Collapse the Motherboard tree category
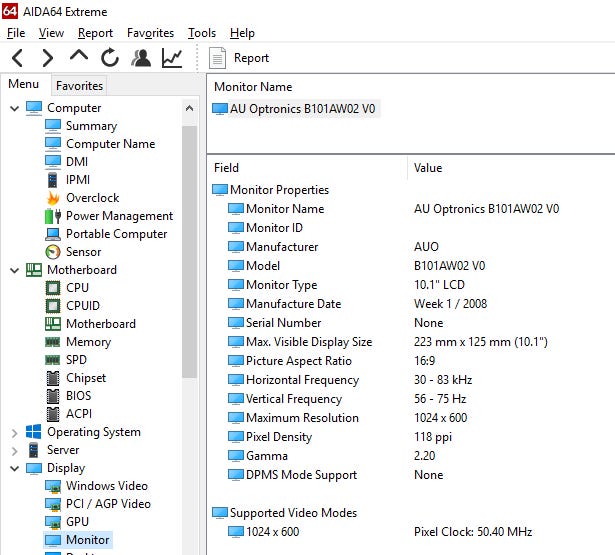Image resolution: width=615 pixels, height=555 pixels. [15, 270]
